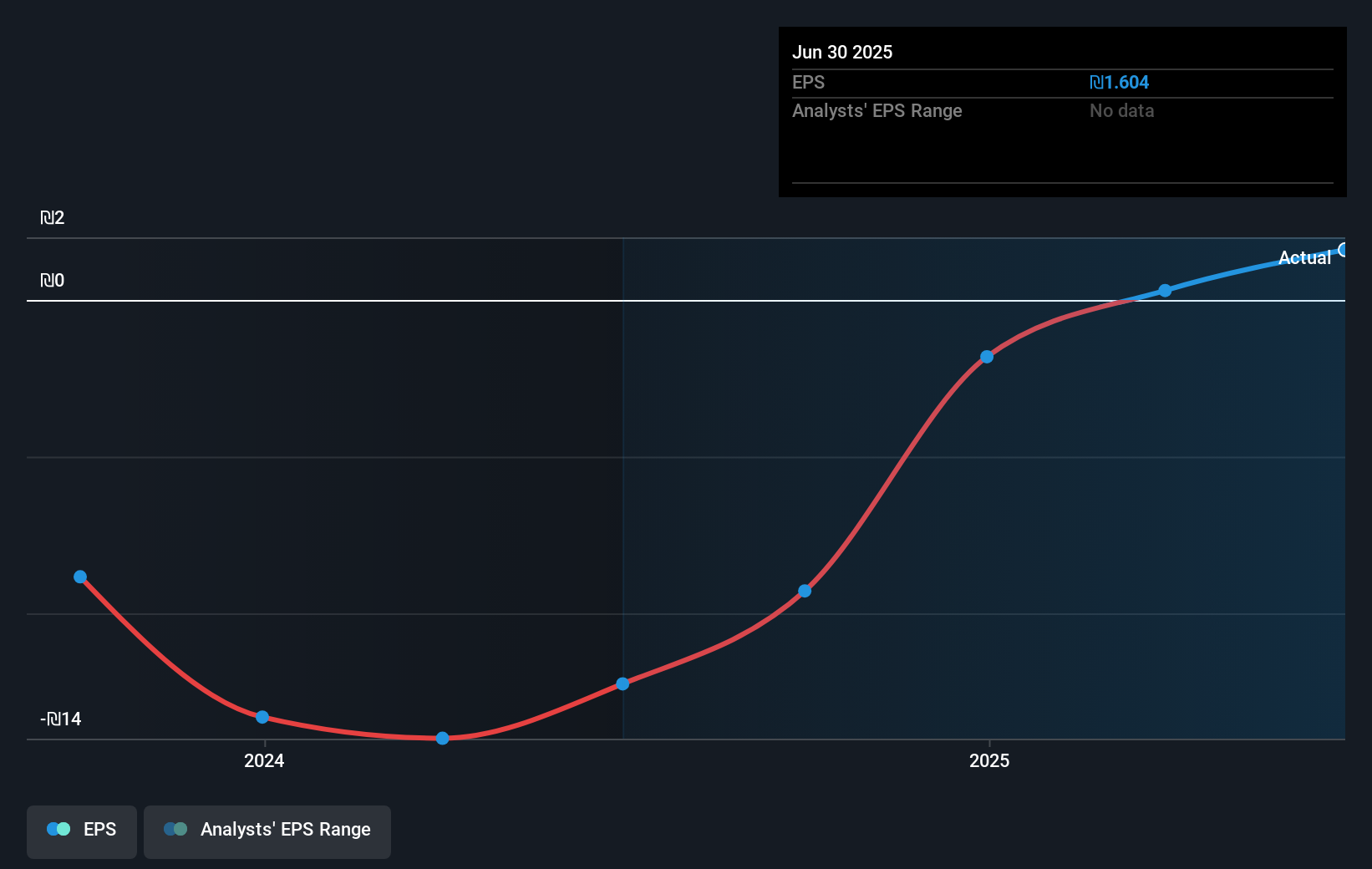Click the Analysts' EPS Range legend dot icon

click(175, 828)
